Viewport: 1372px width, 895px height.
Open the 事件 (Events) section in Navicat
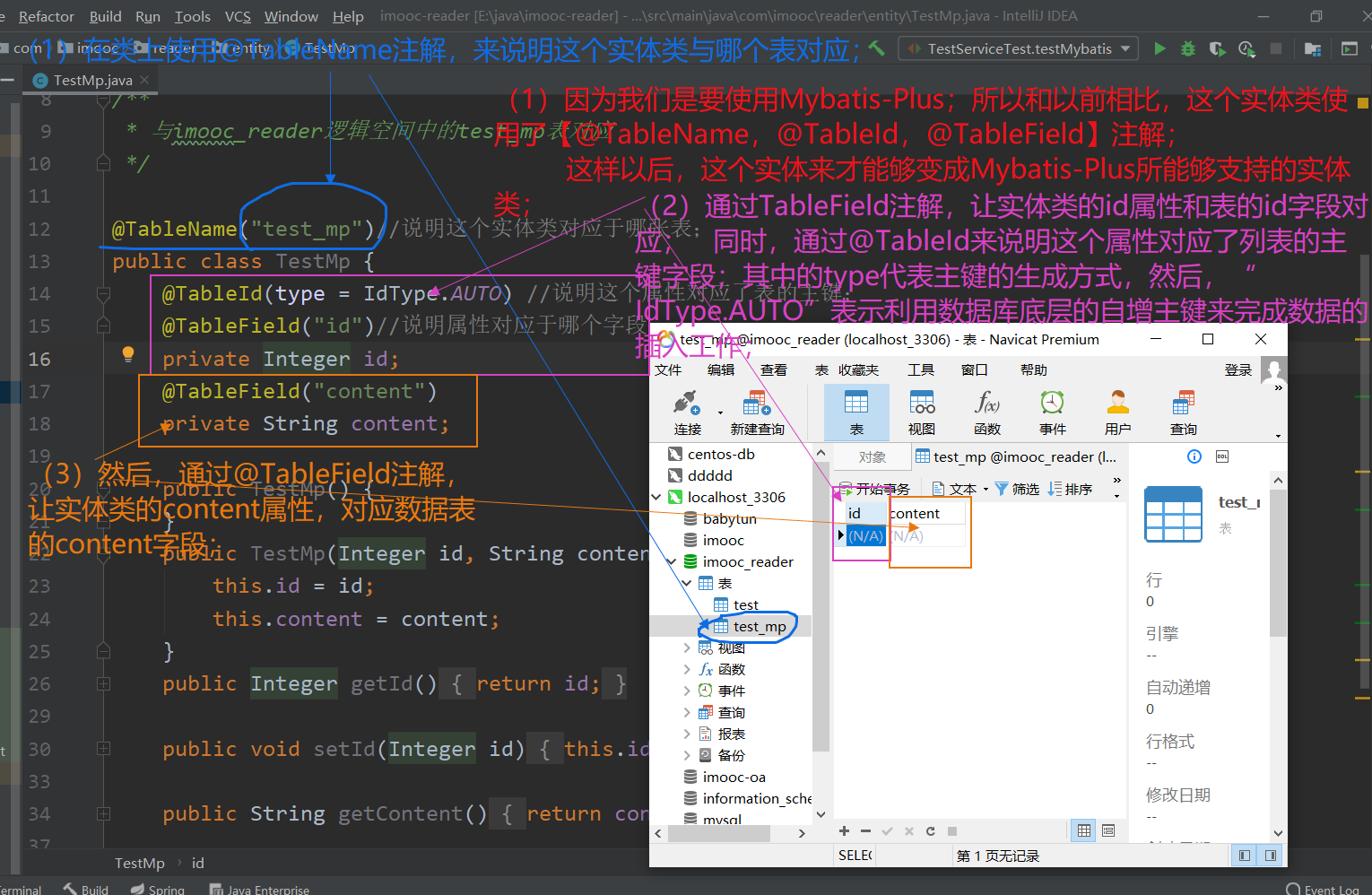[1051, 411]
